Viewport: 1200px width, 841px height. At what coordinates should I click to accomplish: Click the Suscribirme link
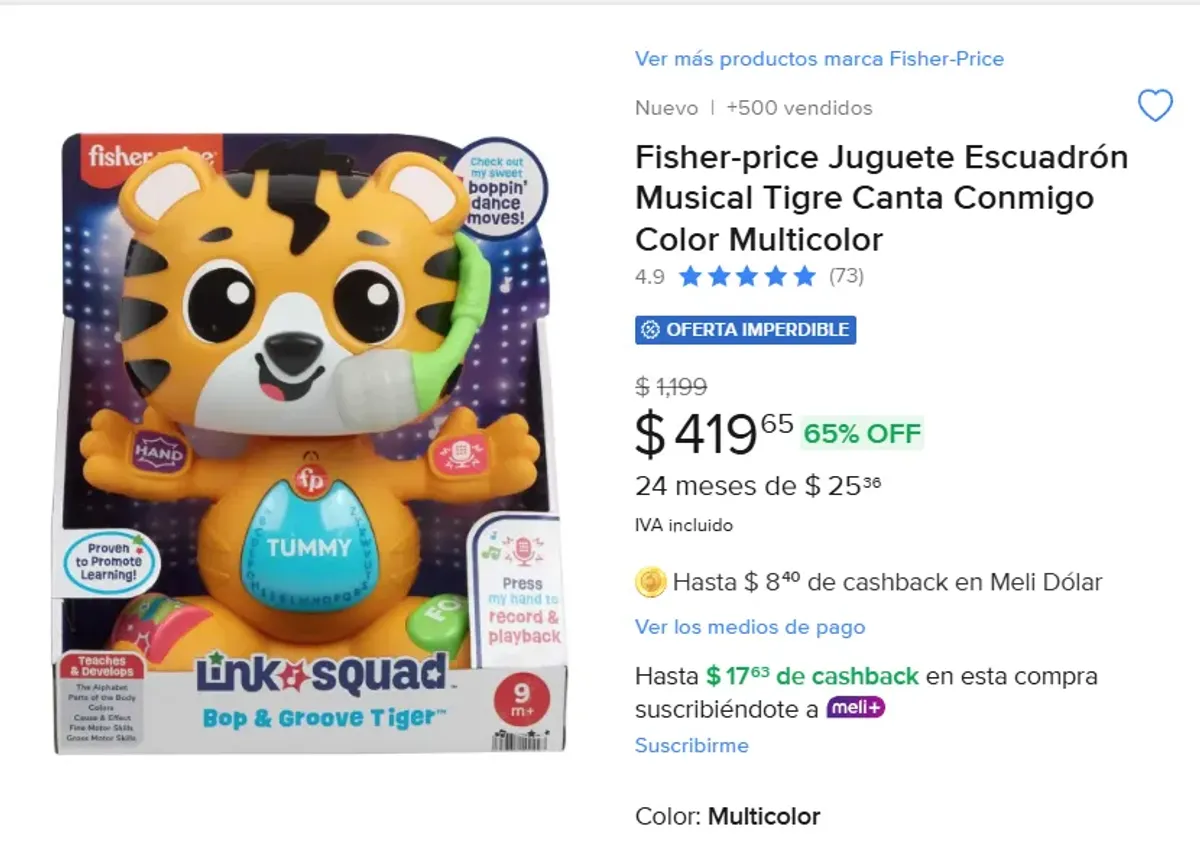(x=691, y=745)
